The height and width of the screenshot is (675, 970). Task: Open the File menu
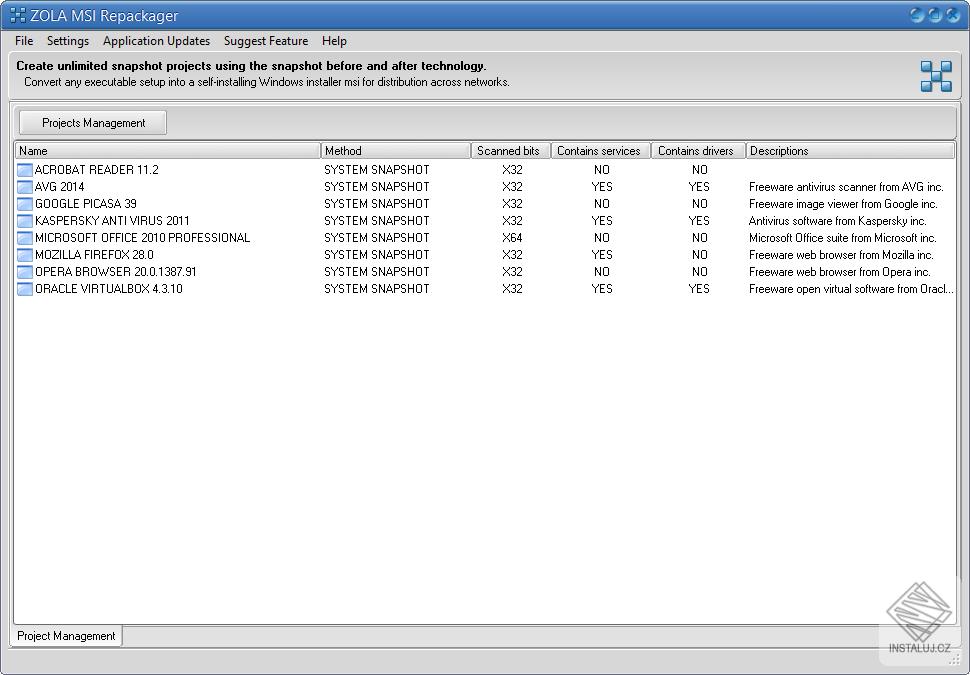point(23,41)
